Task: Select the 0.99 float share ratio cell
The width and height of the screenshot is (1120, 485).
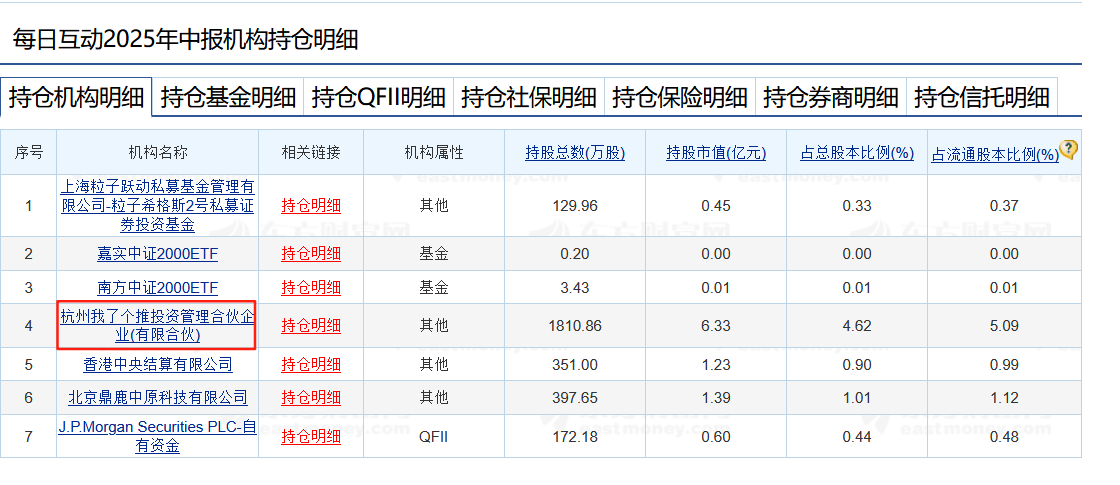Action: [x=1004, y=365]
